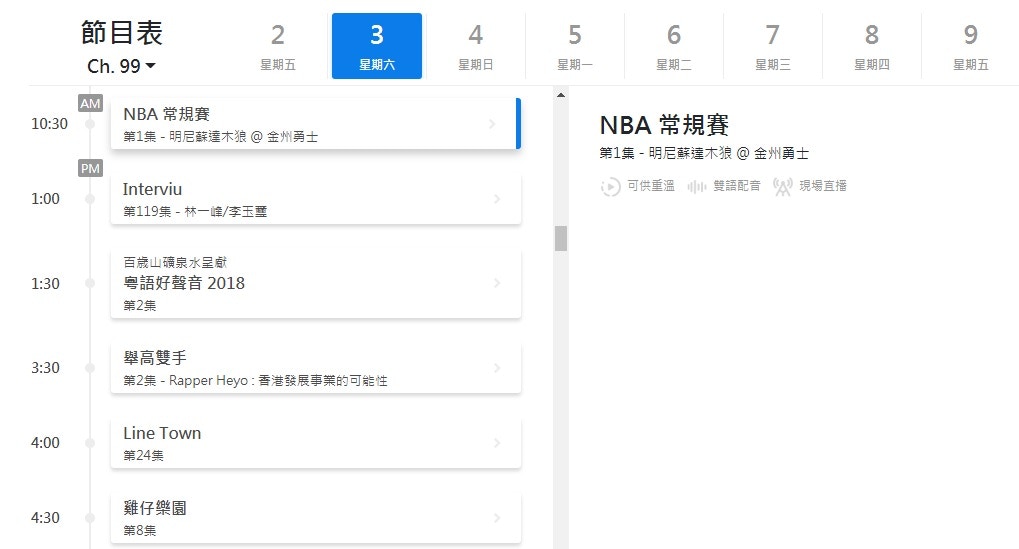Click the schedule list scrollbar thumb
The image size is (1019, 549).
click(561, 238)
